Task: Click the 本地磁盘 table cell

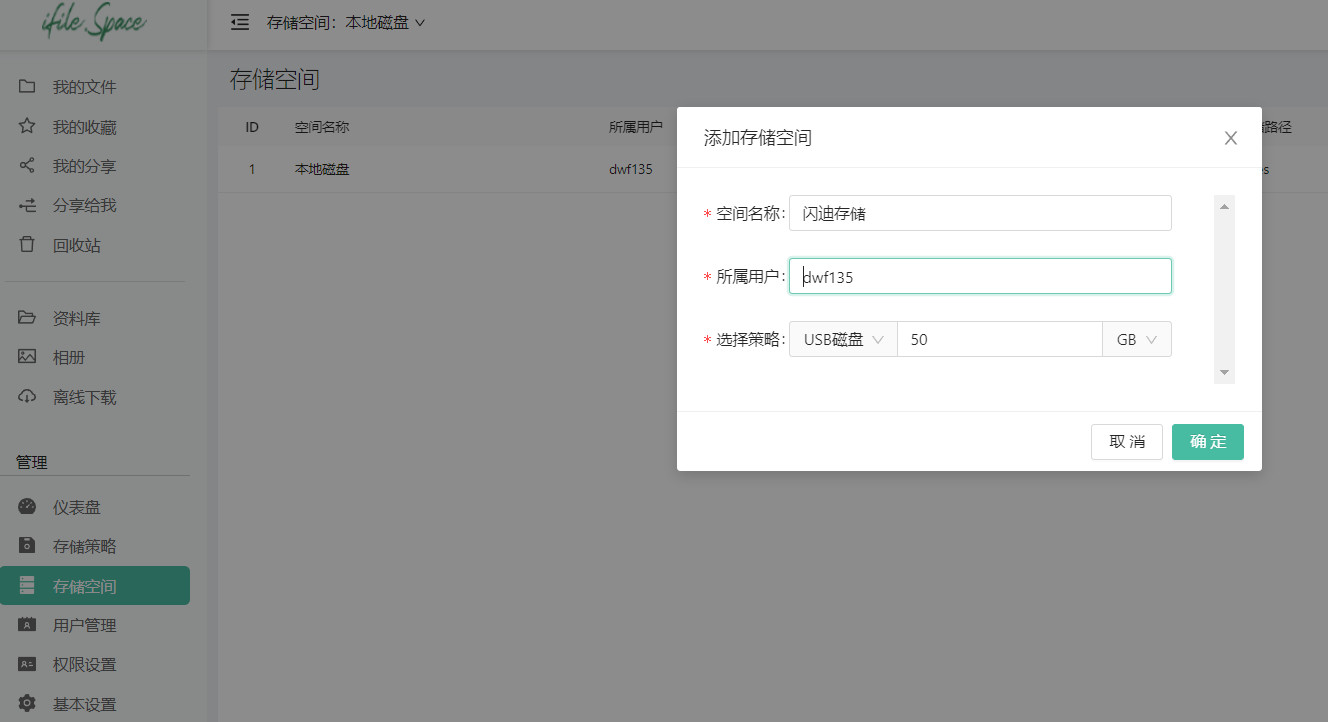Action: 322,169
